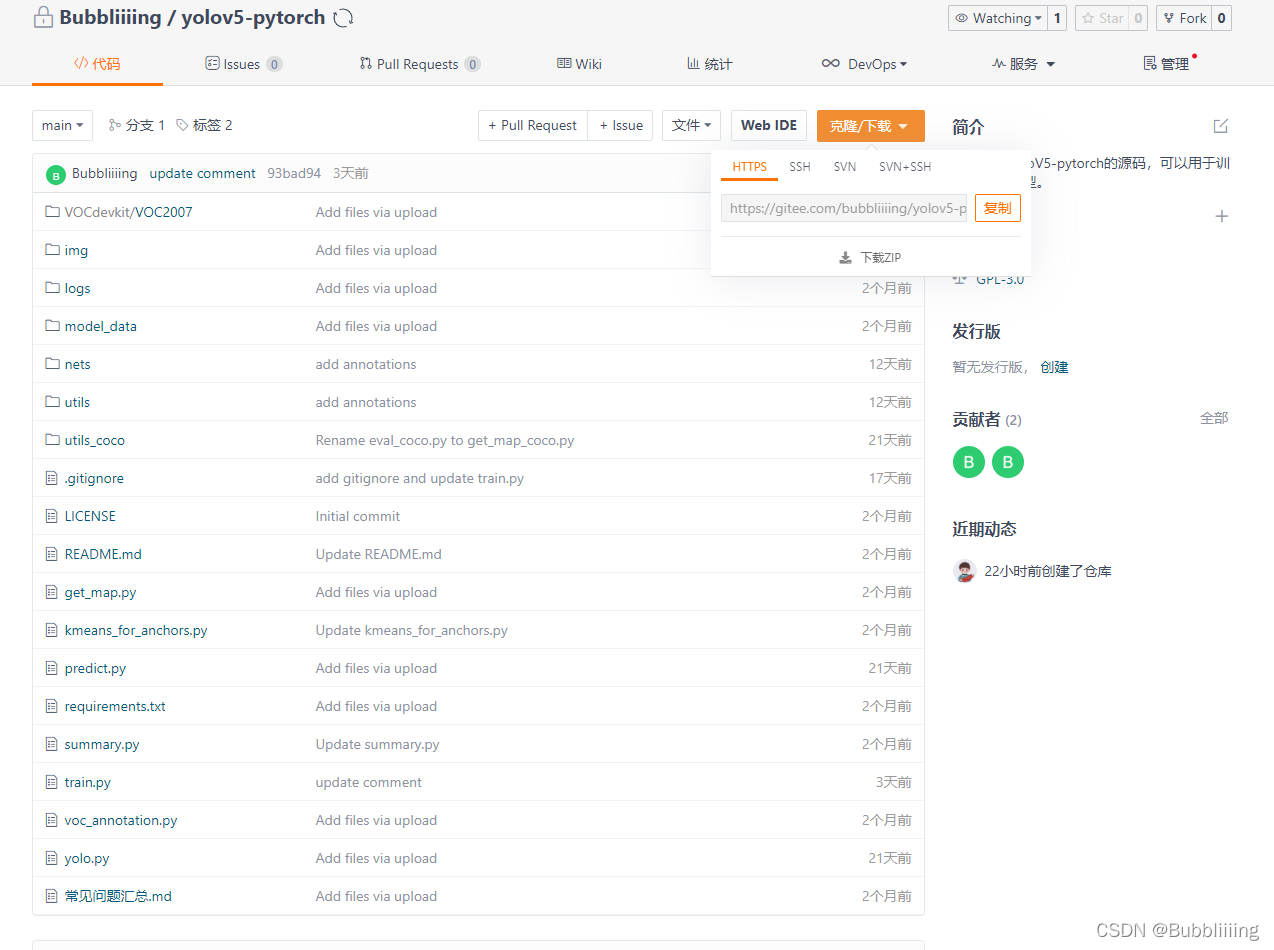Click the user avatar in 近期动态

[964, 571]
